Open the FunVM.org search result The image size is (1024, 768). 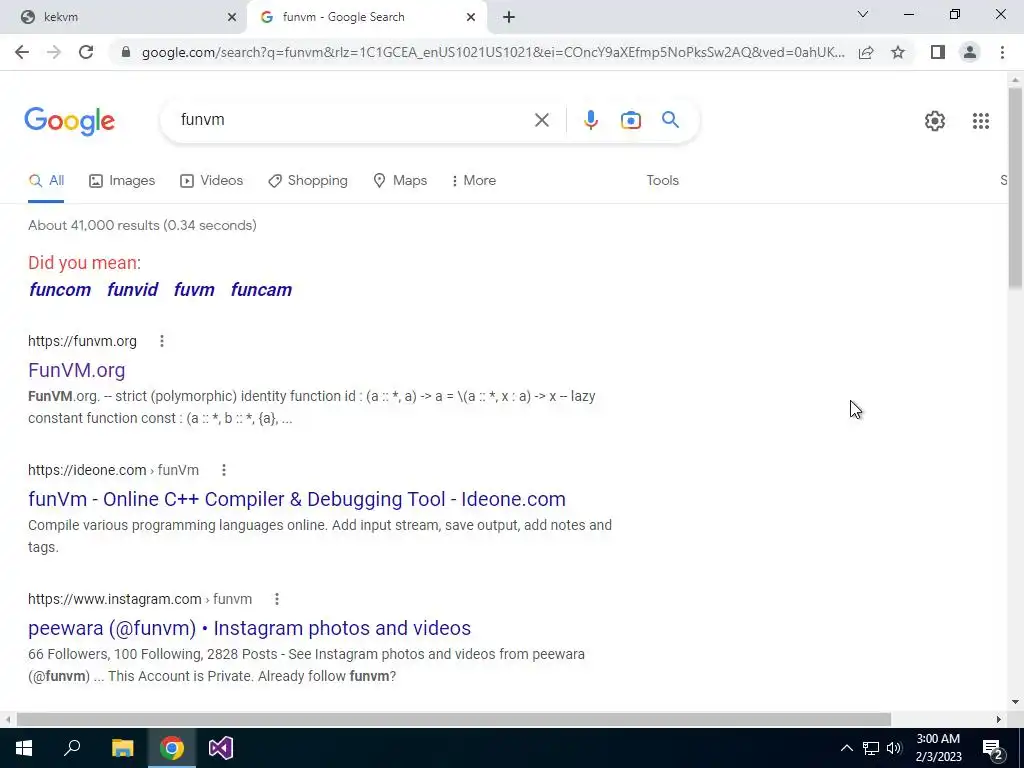pos(76,370)
